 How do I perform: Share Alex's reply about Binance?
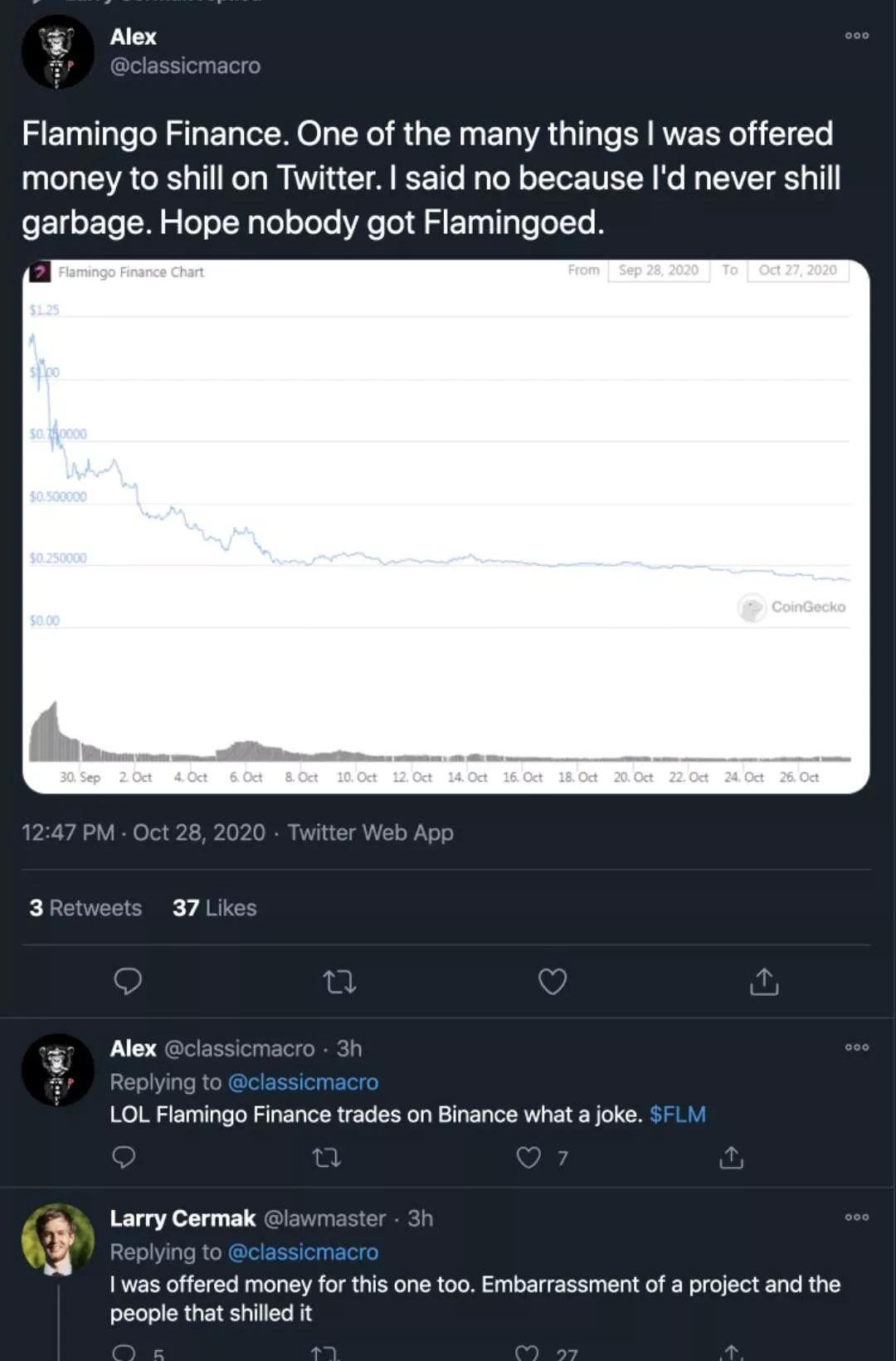[x=731, y=1158]
